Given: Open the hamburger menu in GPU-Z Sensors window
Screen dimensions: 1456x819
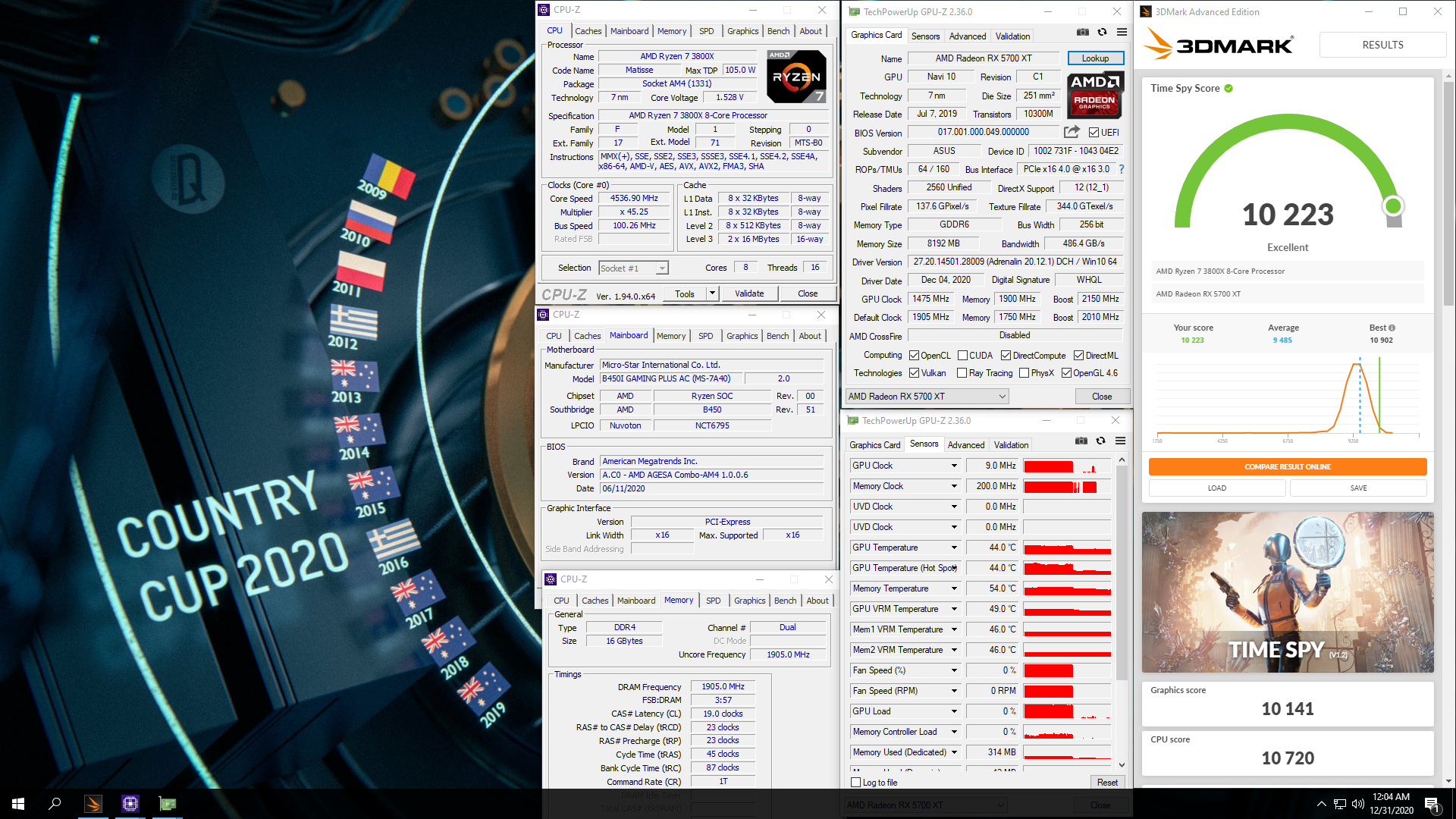Looking at the screenshot, I should coord(1120,441).
